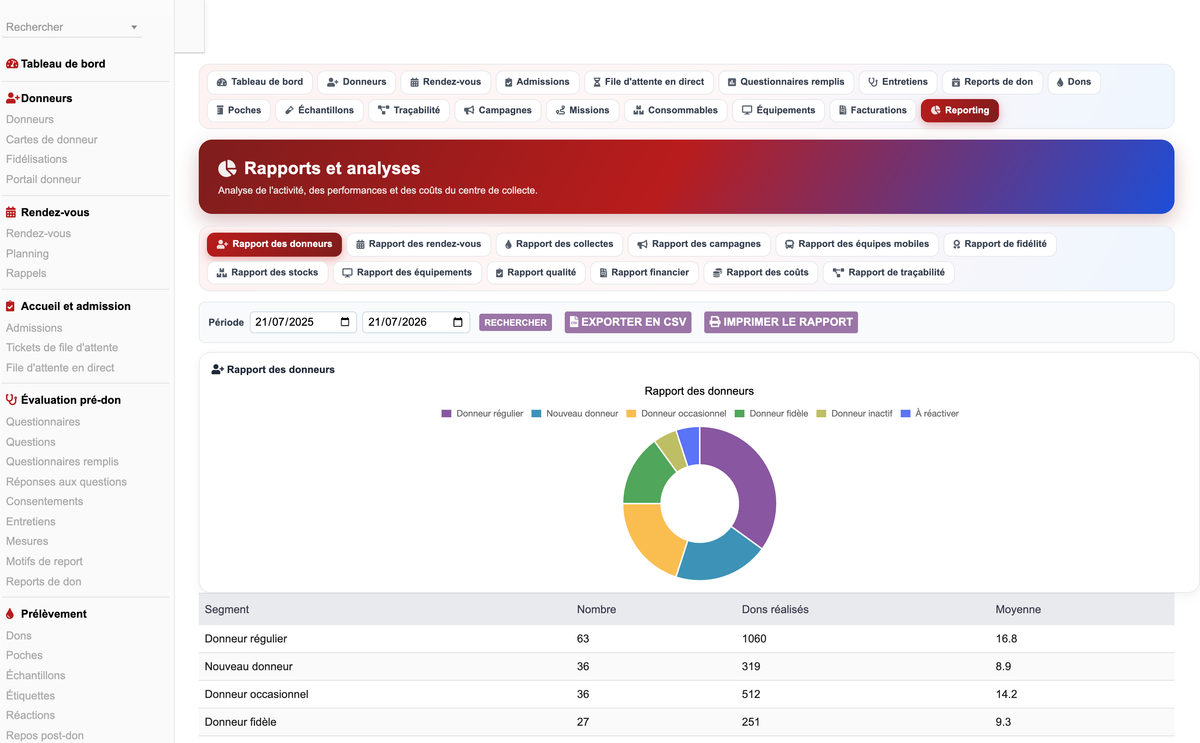Screen dimensions: 1200x743
Task: Toggle Nouveau donneur blue legend swatch
Action: point(537,413)
